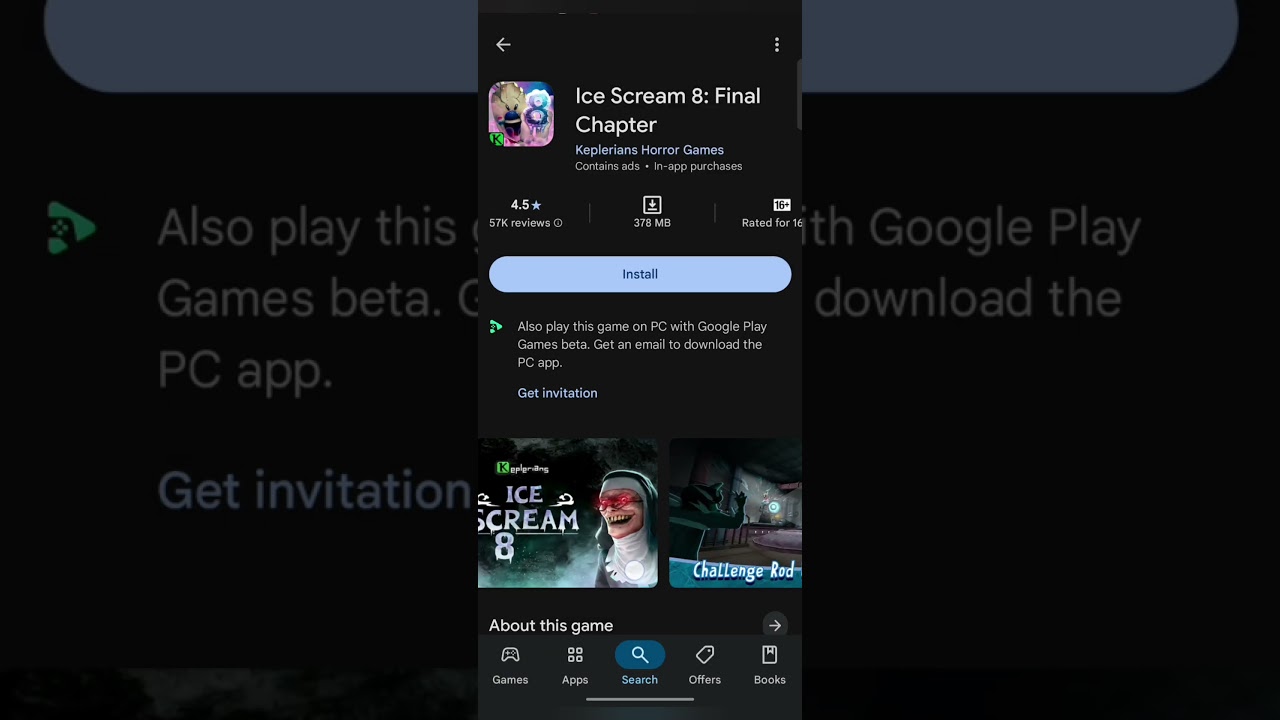Image resolution: width=1280 pixels, height=720 pixels.
Task: Switch to the Books tab
Action: click(x=770, y=665)
